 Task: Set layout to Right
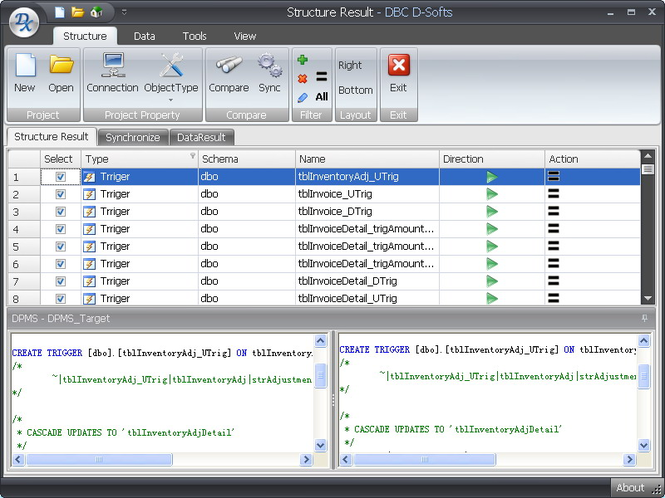350,65
